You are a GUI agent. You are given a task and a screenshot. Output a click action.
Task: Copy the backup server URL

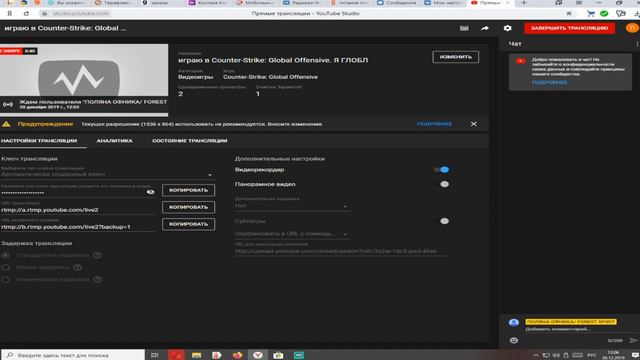[x=188, y=224]
